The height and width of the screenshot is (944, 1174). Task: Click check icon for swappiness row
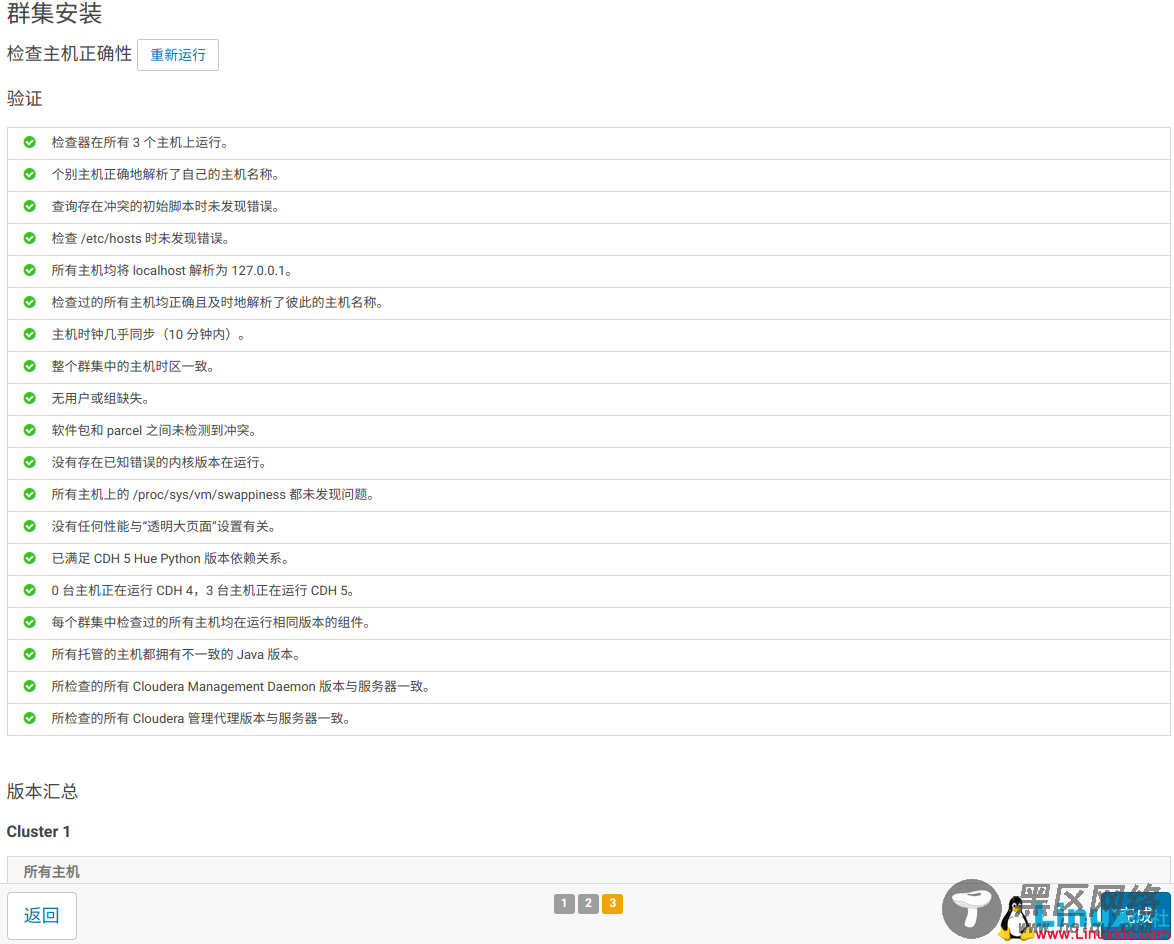tap(29, 494)
